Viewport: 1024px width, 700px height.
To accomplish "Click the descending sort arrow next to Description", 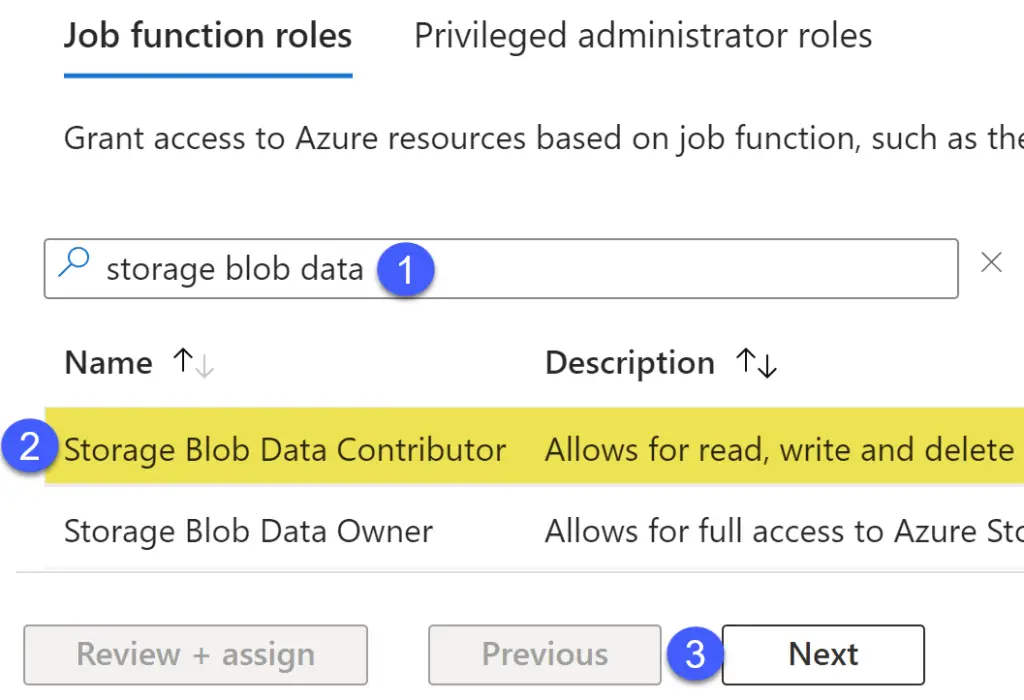I will point(766,368).
